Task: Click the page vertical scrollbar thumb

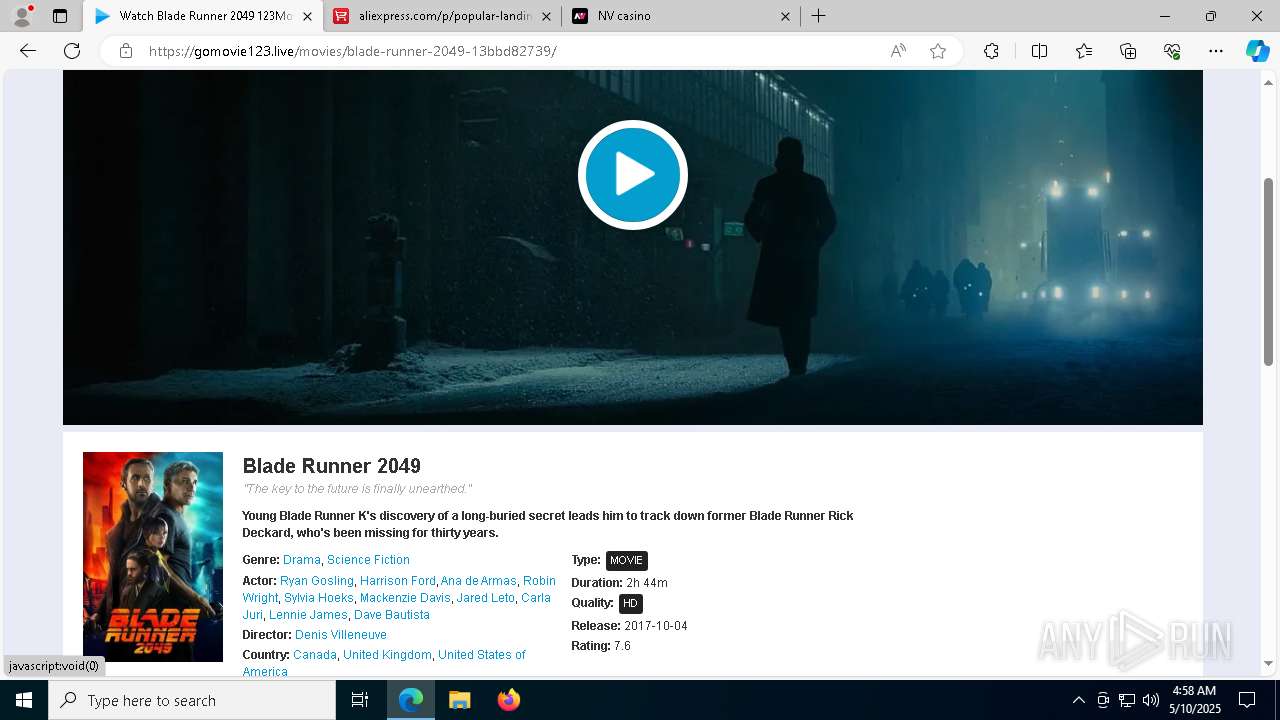Action: [x=1269, y=272]
